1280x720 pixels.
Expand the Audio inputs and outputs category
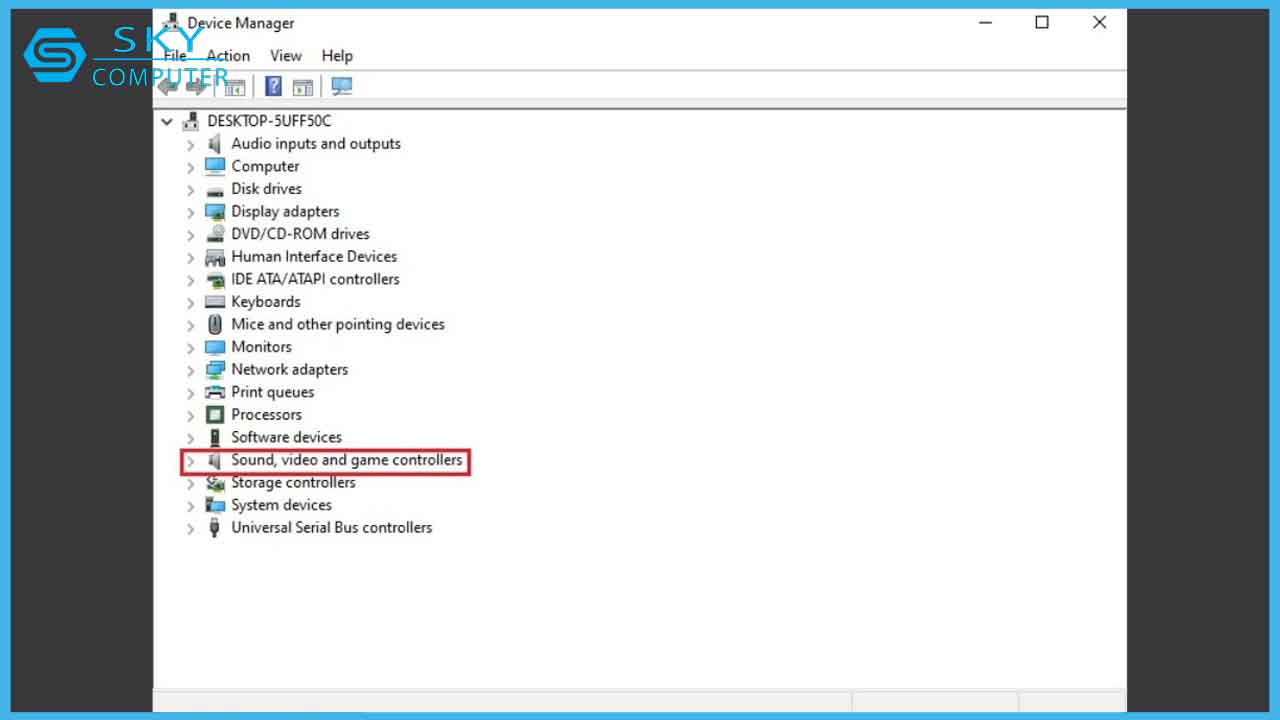190,144
